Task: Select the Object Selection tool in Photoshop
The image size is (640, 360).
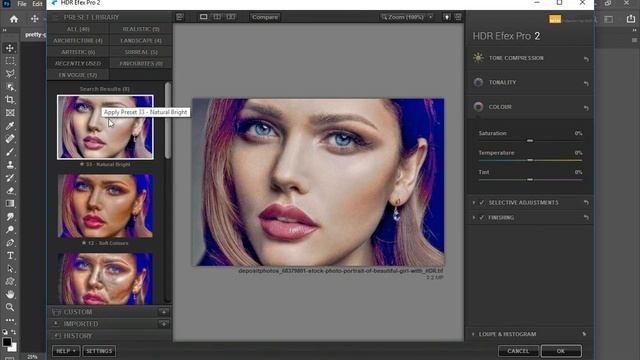Action: (10, 87)
